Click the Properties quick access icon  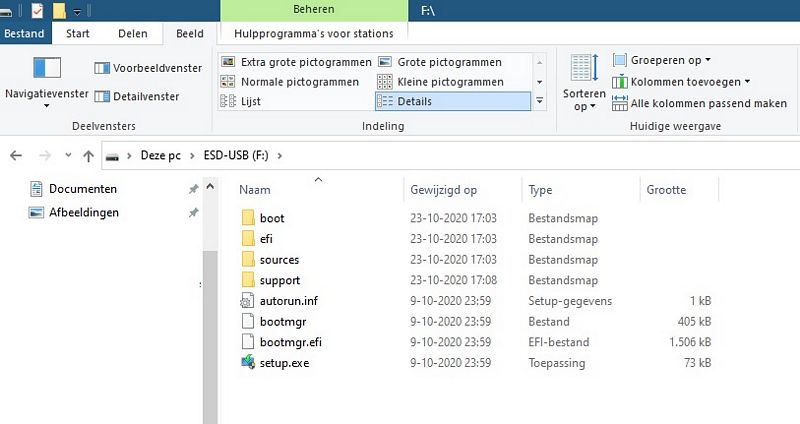click(x=37, y=10)
